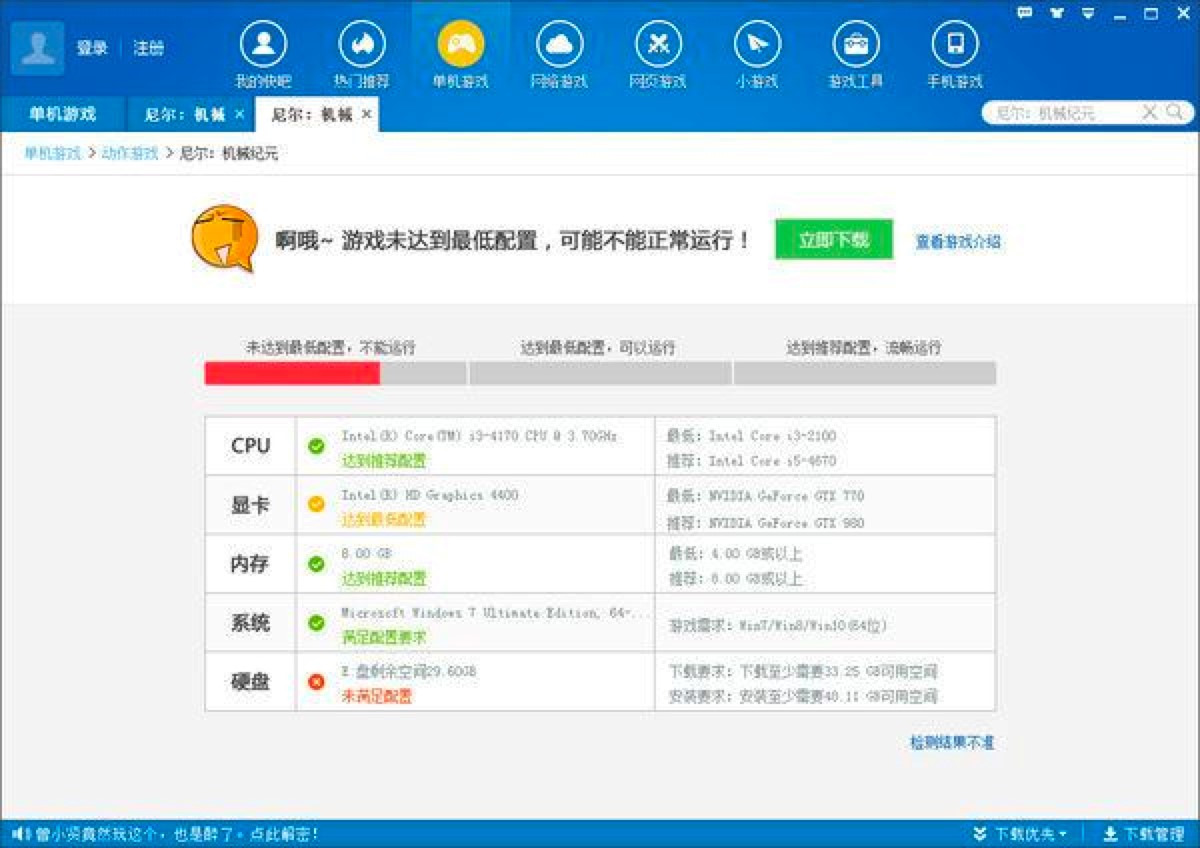Click 检测结果不准 link
This screenshot has height=848, width=1200.
coord(952,742)
